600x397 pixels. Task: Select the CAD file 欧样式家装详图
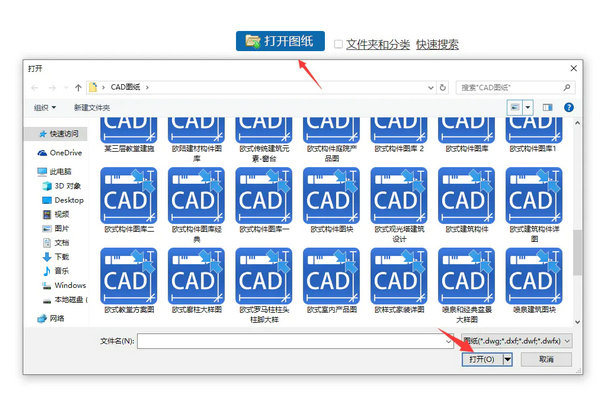point(399,280)
